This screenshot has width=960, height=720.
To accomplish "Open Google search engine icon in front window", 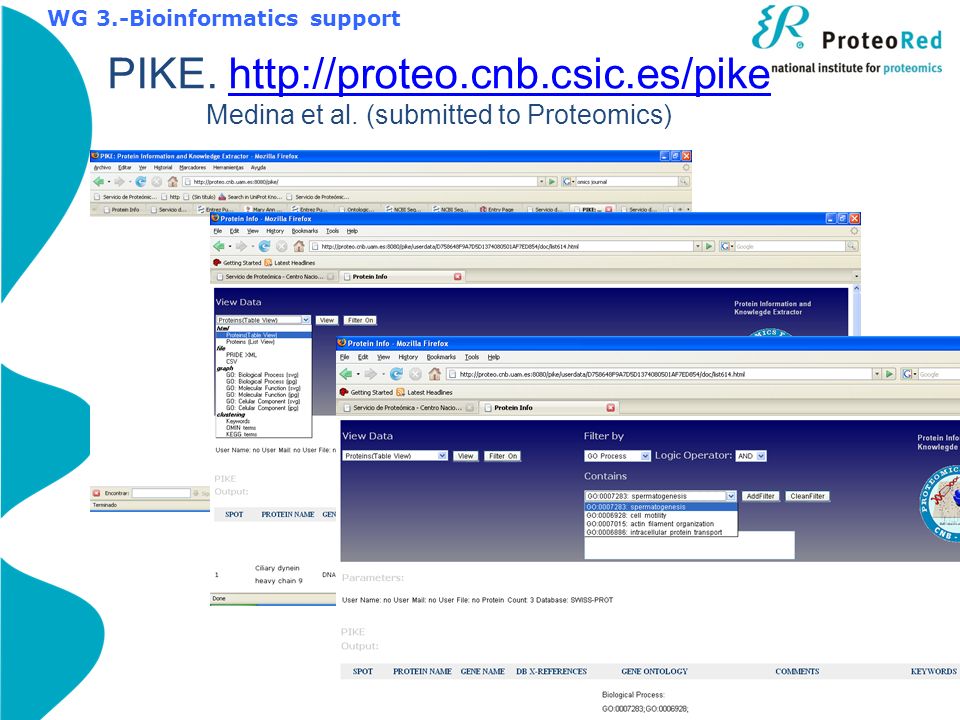I will [907, 373].
